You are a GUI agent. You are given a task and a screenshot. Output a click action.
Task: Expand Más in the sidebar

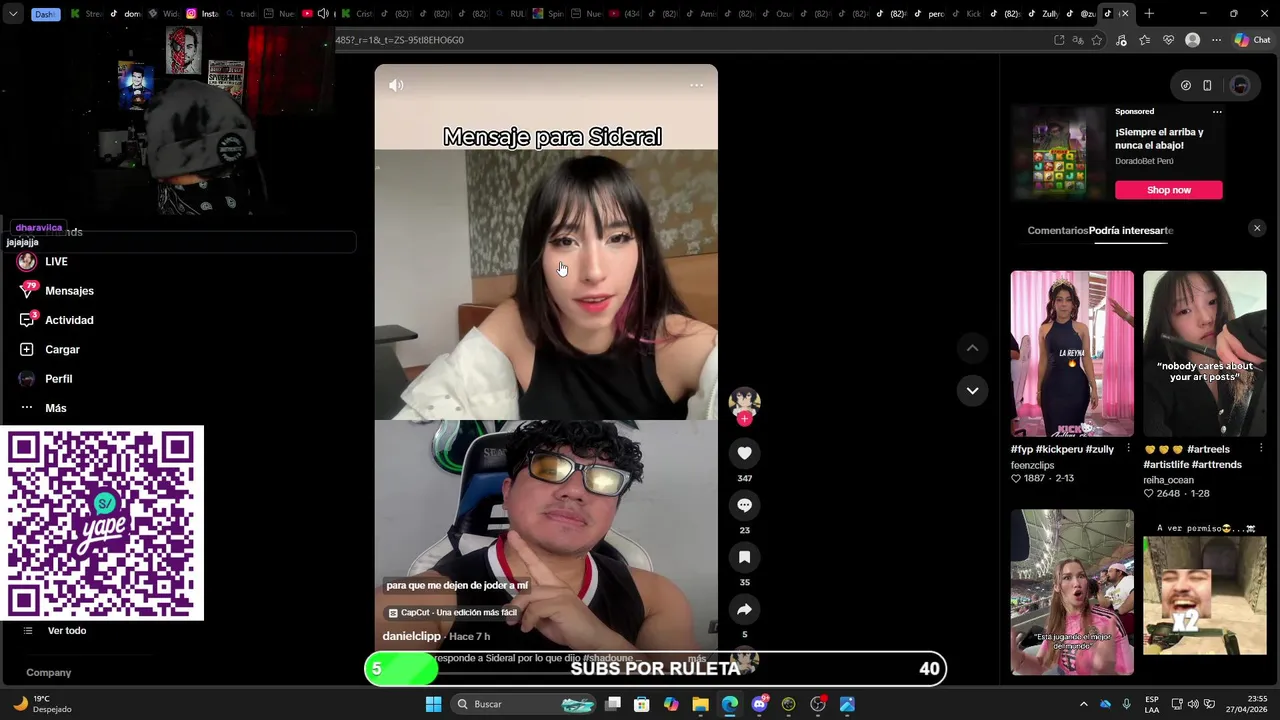pos(56,408)
